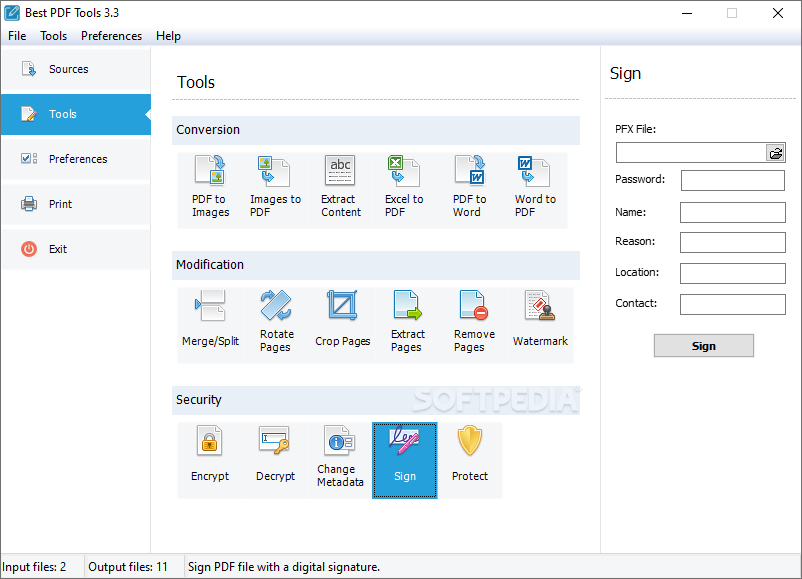Viewport: 802px width, 579px height.
Task: Click the Reason input field
Action: click(732, 242)
